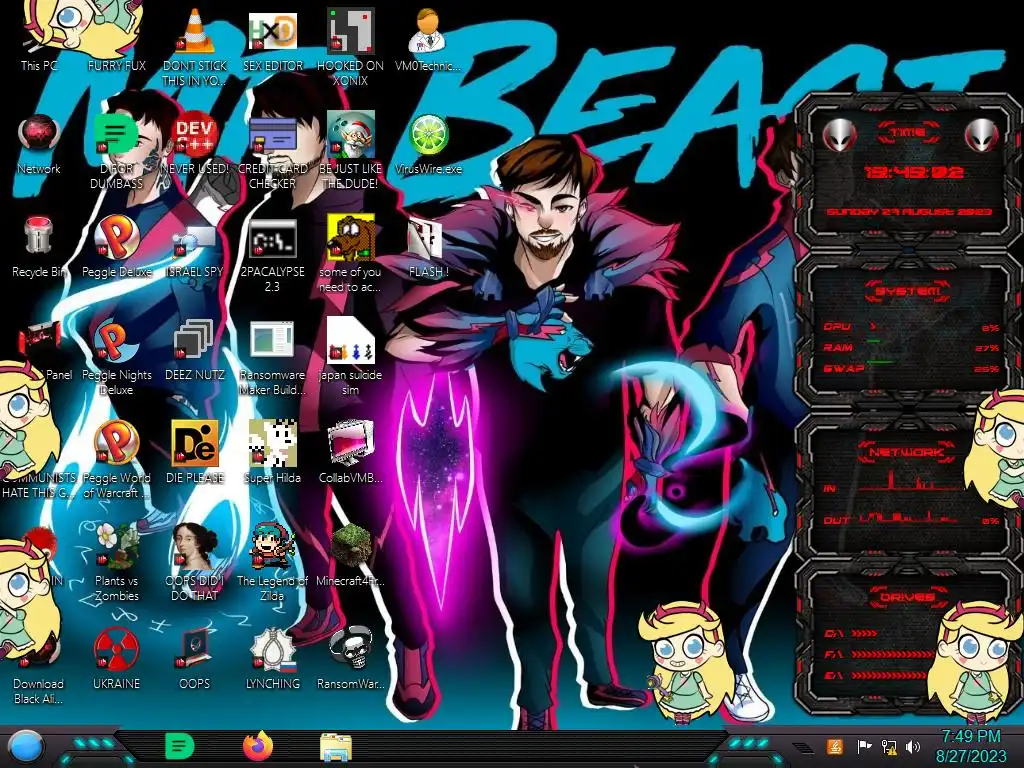This screenshot has width=1024, height=768.
Task: Launch Super Hilda
Action: [x=272, y=452]
